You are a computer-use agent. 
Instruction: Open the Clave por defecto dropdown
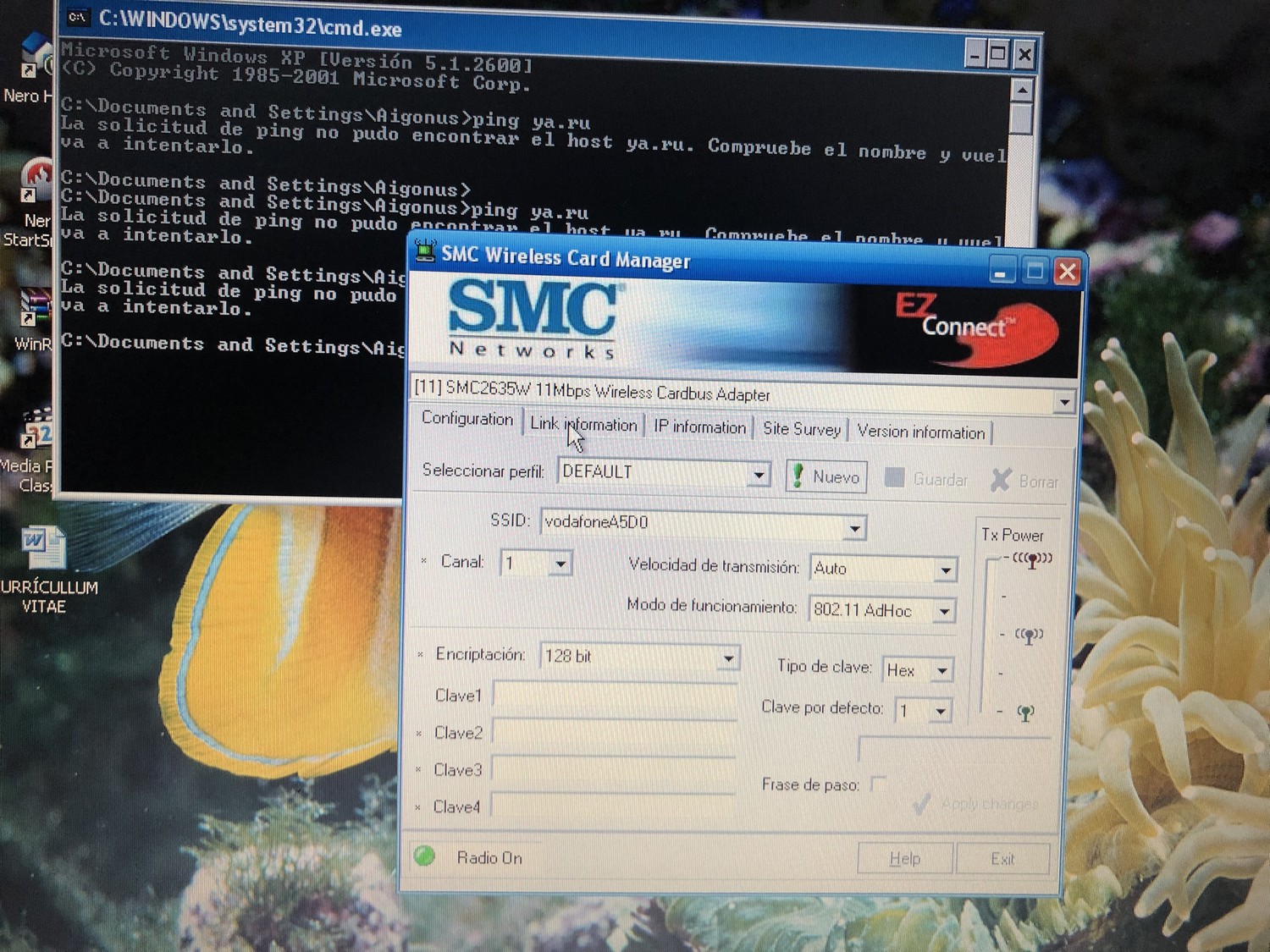tap(940, 711)
